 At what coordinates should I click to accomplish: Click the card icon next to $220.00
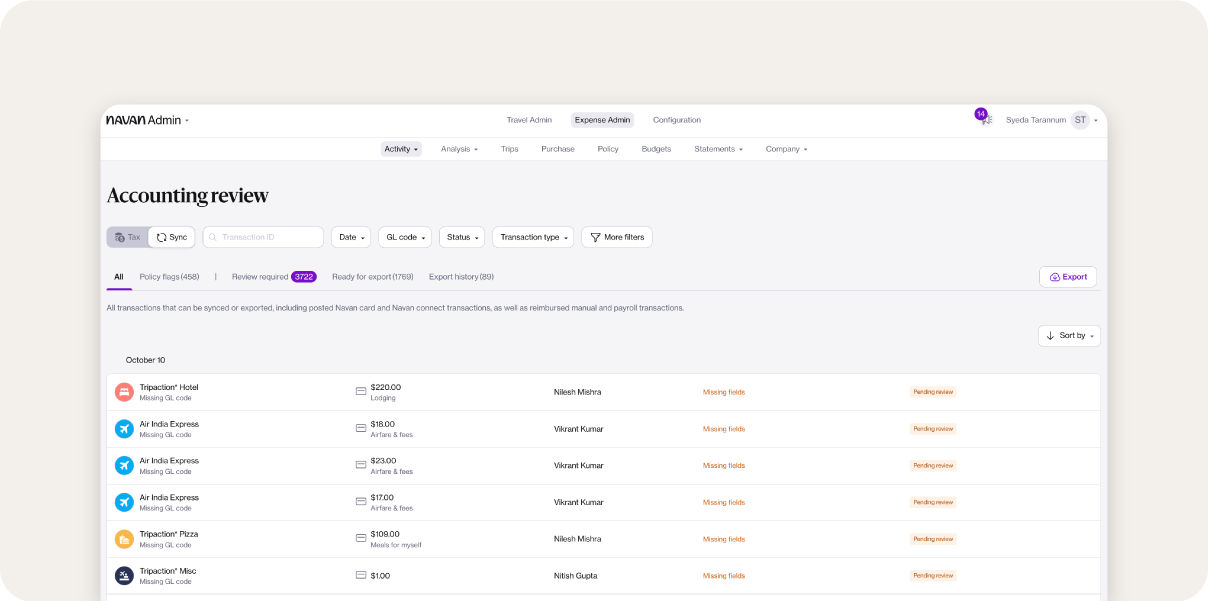(361, 391)
